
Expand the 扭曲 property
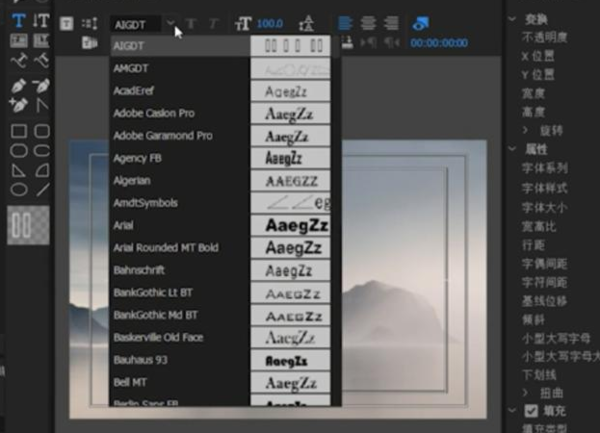click(525, 392)
